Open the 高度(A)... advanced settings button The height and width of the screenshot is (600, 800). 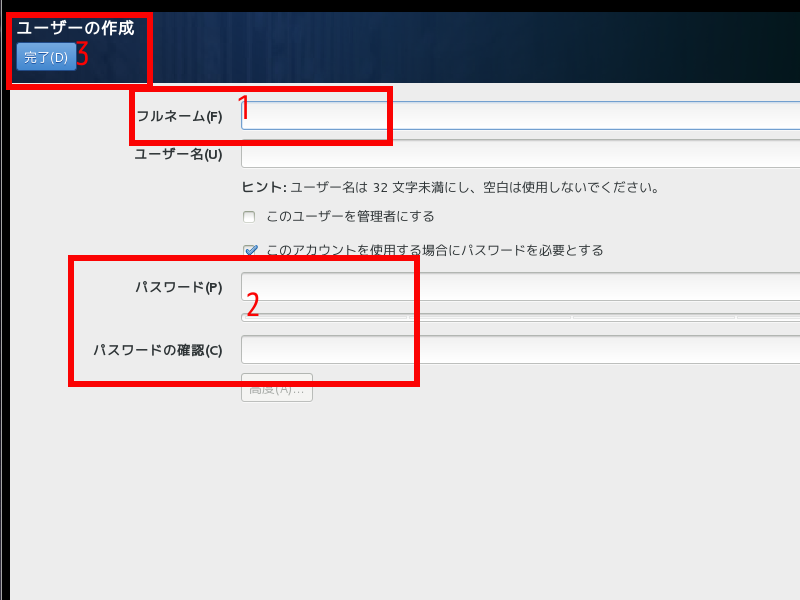pyautogui.click(x=277, y=388)
